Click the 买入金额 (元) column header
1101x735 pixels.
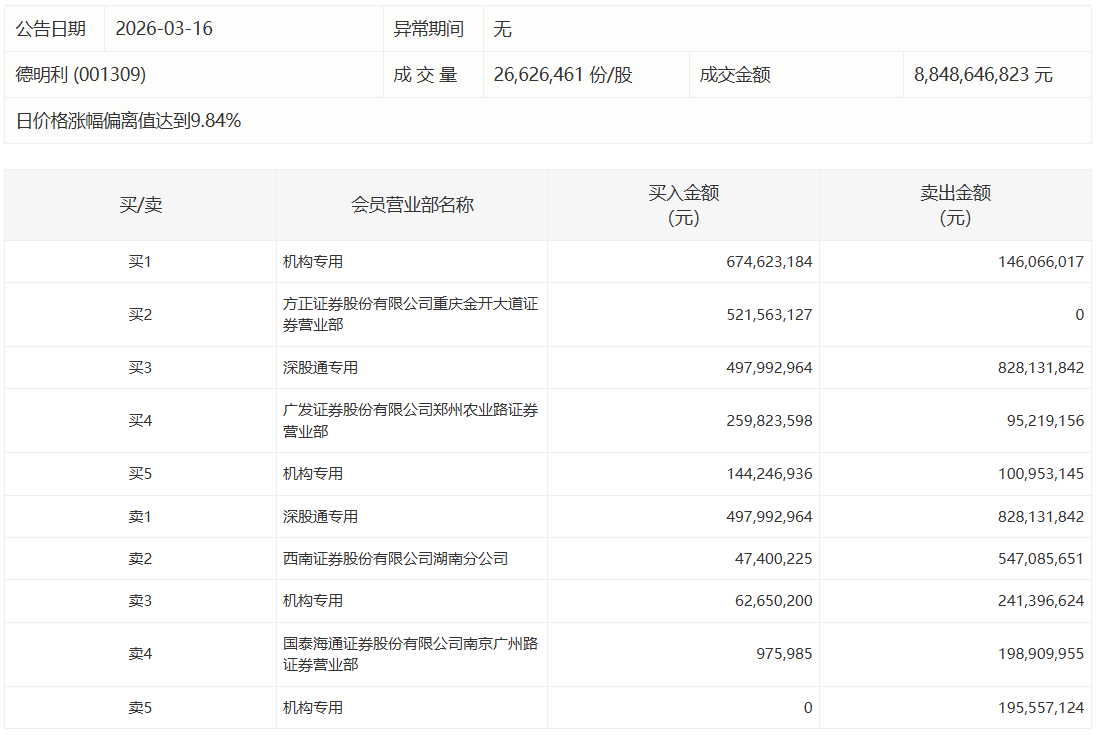tap(684, 205)
